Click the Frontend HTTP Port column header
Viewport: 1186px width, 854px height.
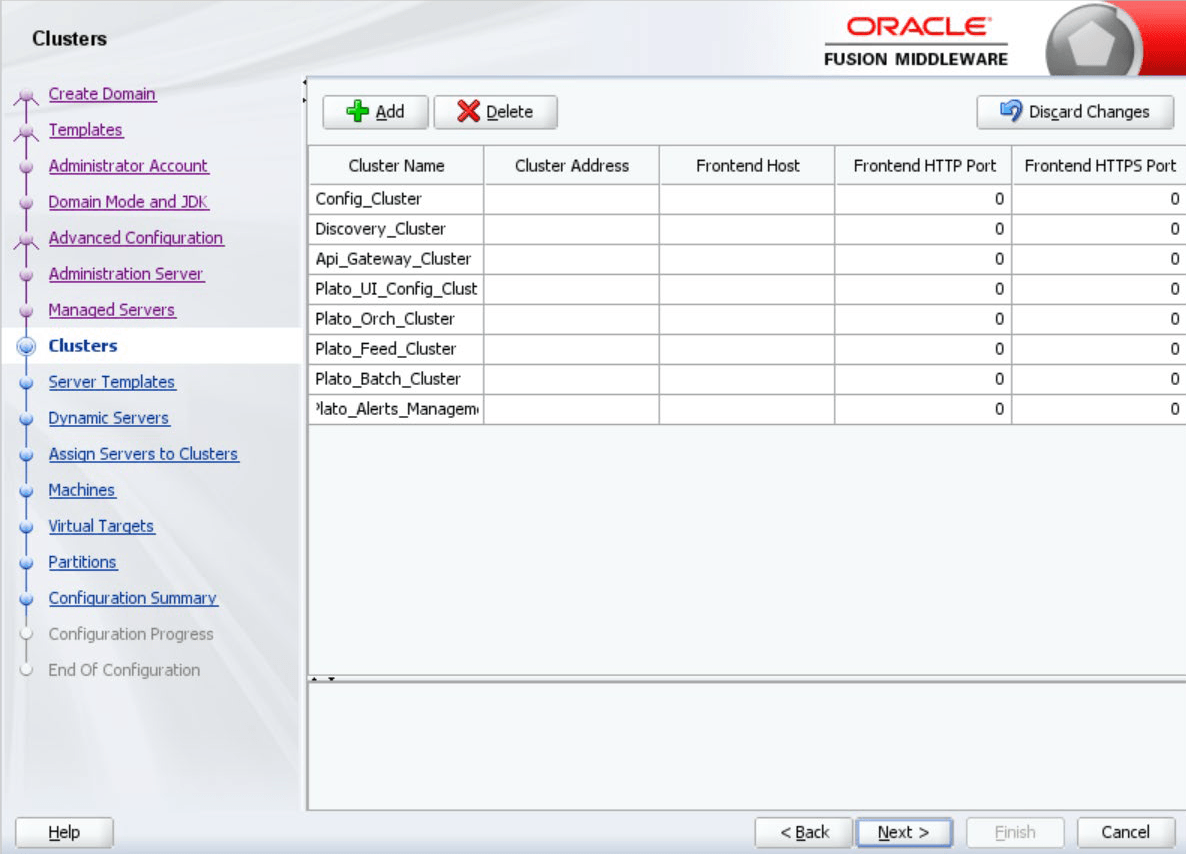[924, 166]
